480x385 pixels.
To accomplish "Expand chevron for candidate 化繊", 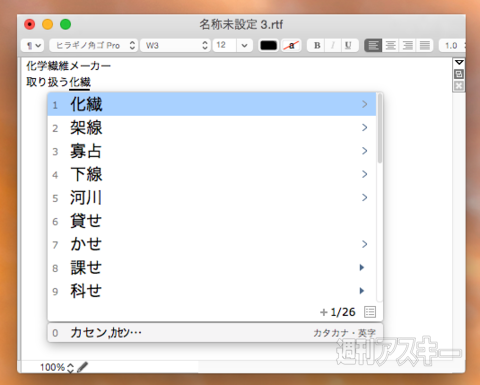I will coord(365,104).
